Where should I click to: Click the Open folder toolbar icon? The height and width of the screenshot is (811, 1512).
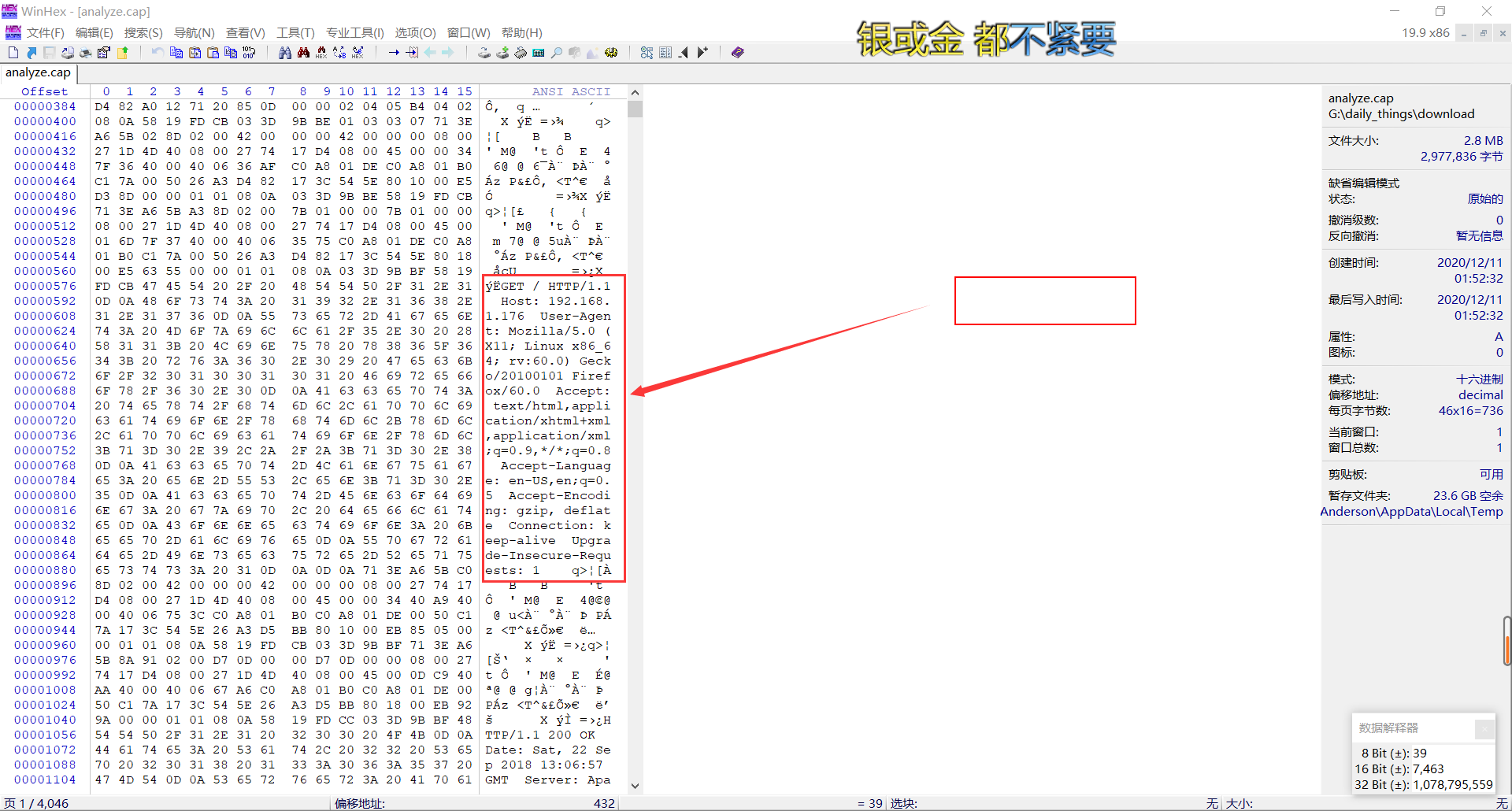[122, 53]
